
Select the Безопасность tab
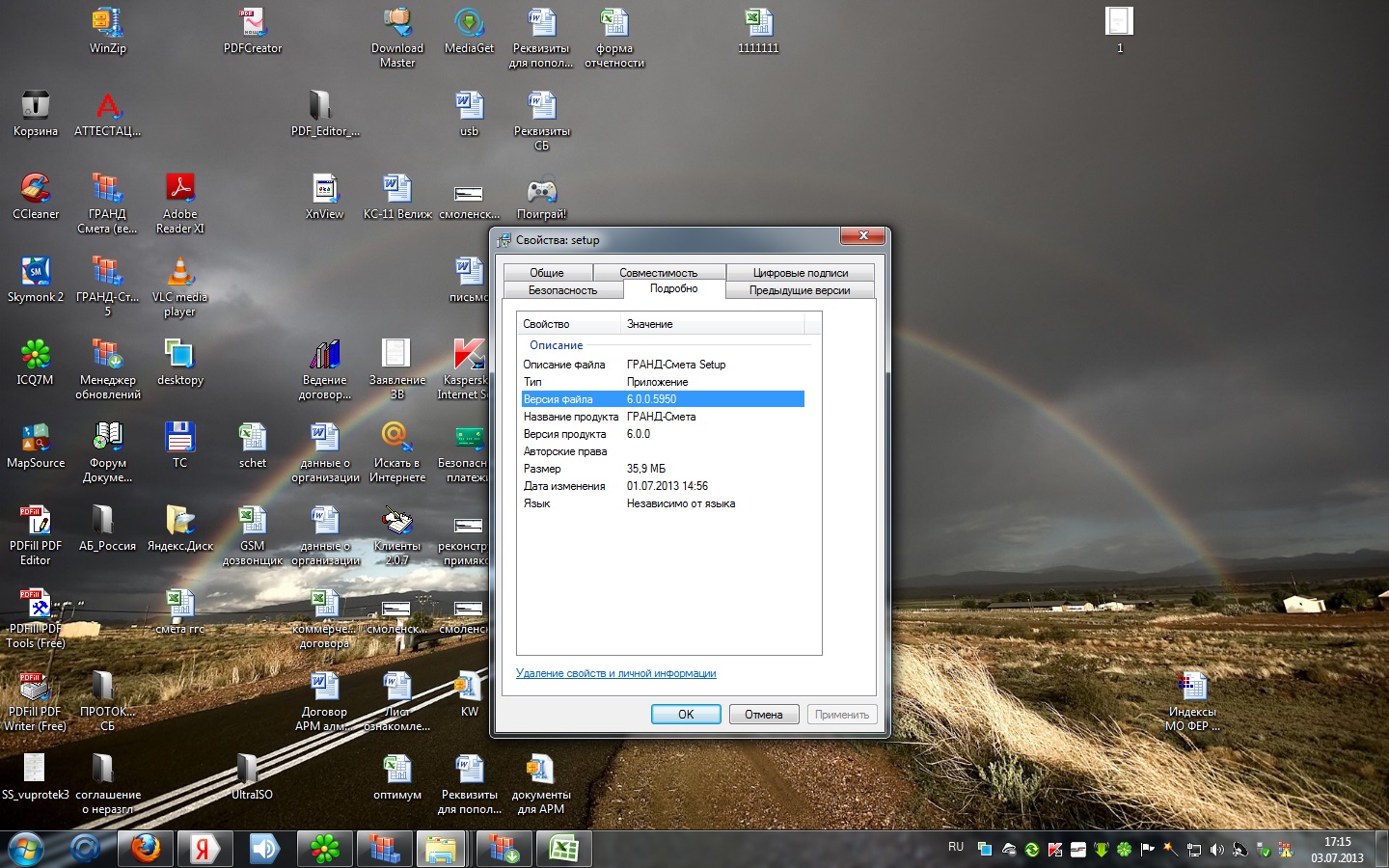pos(563,290)
